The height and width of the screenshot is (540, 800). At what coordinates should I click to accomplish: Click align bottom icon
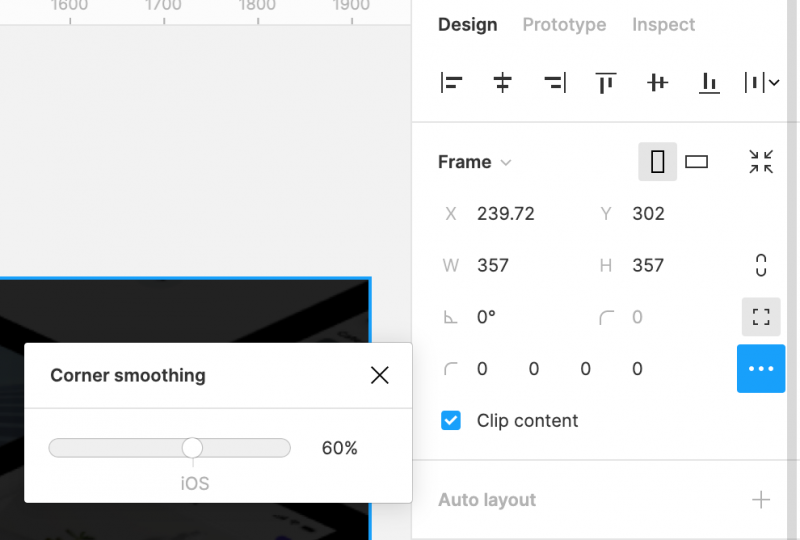[x=709, y=83]
